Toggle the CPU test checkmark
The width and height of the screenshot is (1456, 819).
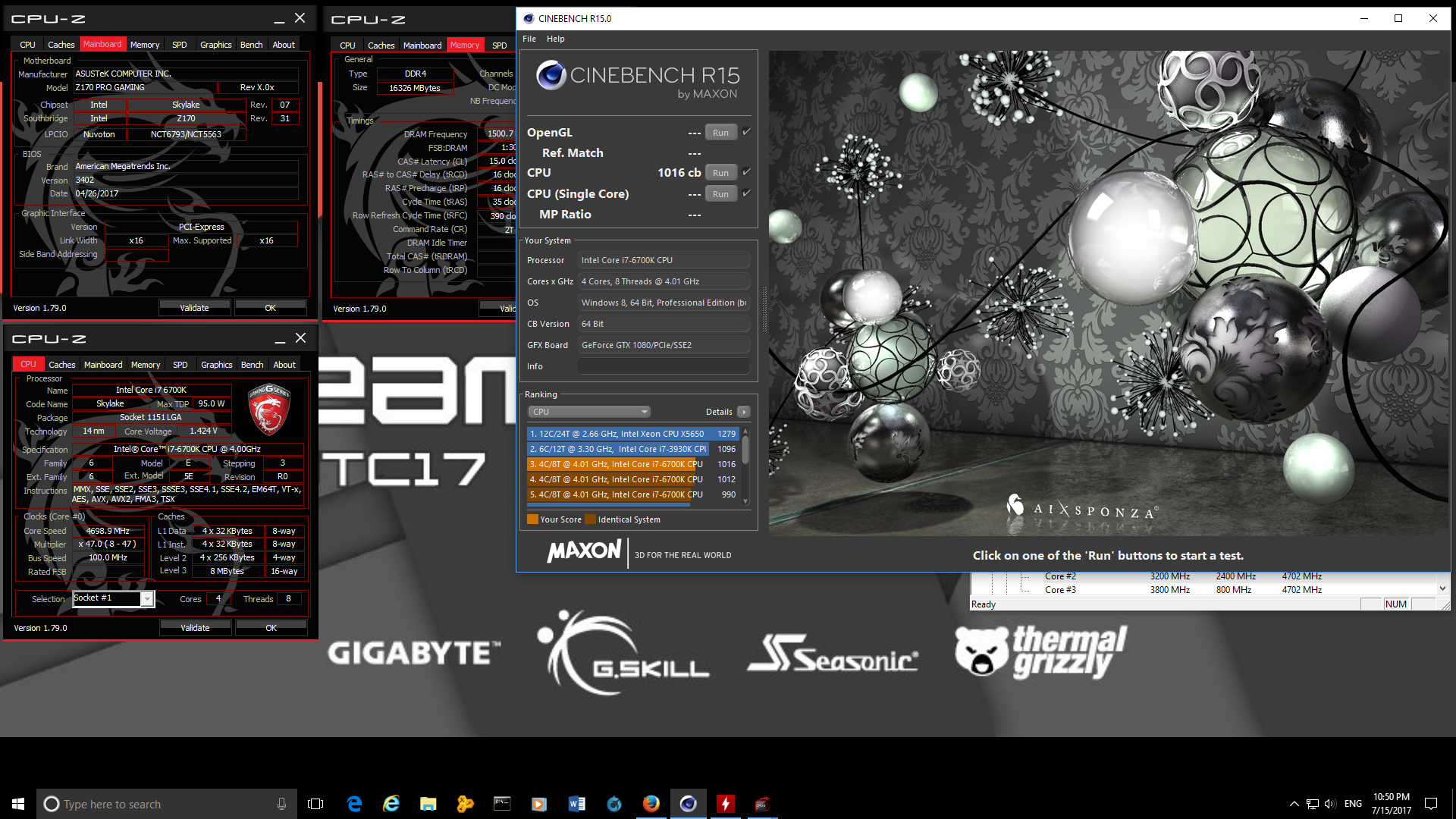746,172
